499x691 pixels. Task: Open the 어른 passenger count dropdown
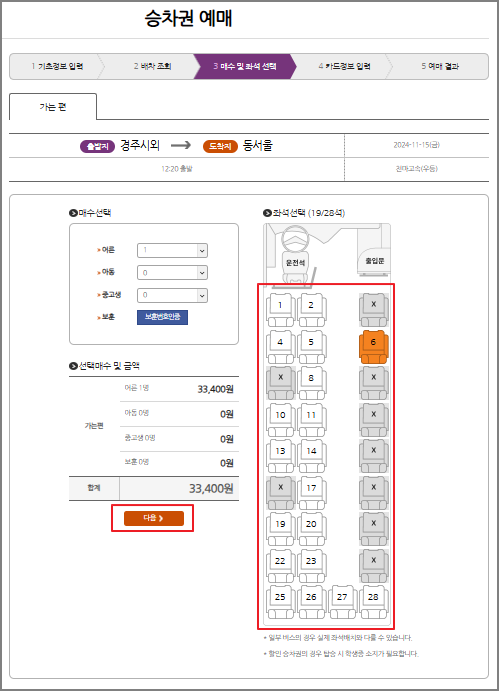(x=172, y=250)
